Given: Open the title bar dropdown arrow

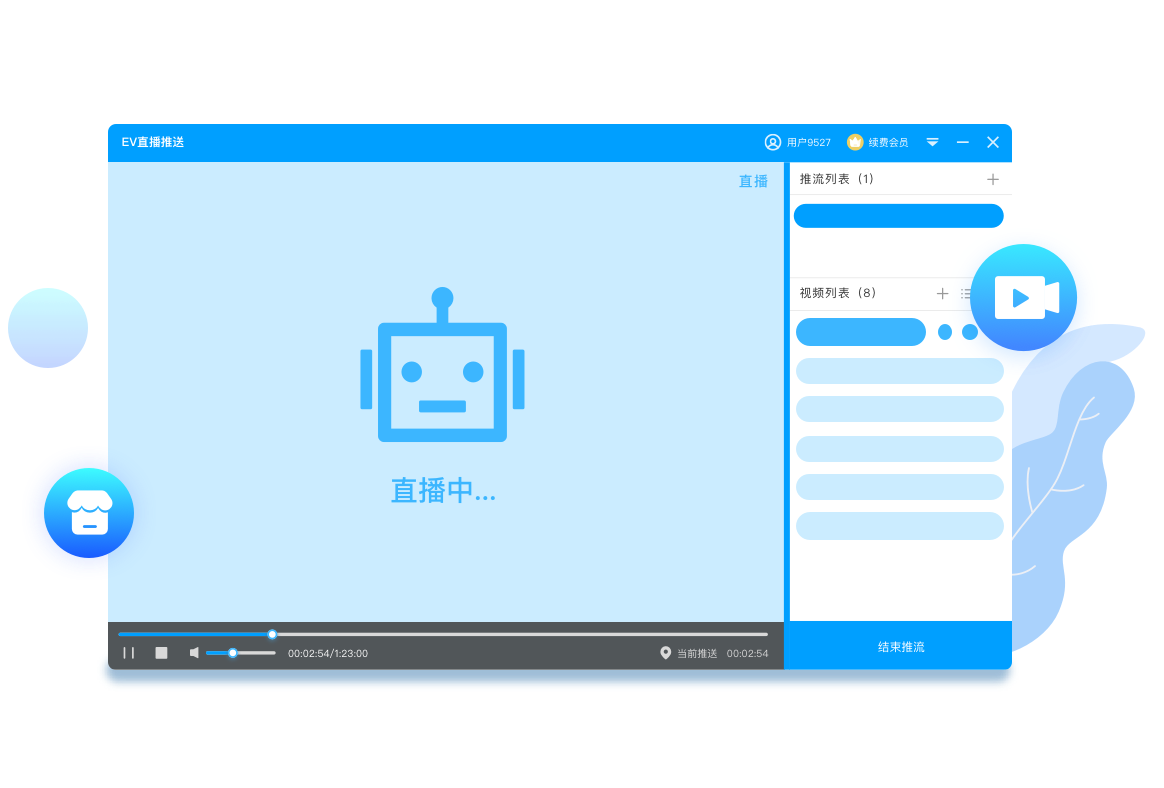Looking at the screenshot, I should click(x=932, y=142).
